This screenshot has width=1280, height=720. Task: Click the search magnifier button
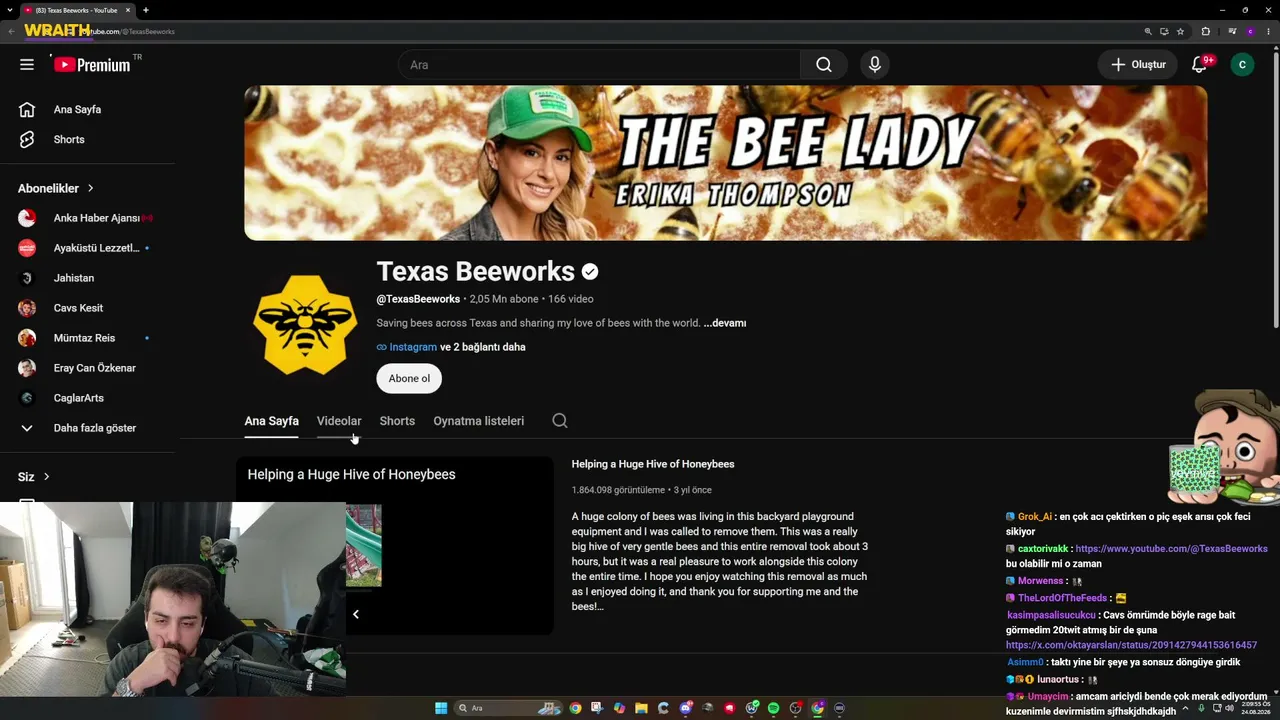(823, 65)
